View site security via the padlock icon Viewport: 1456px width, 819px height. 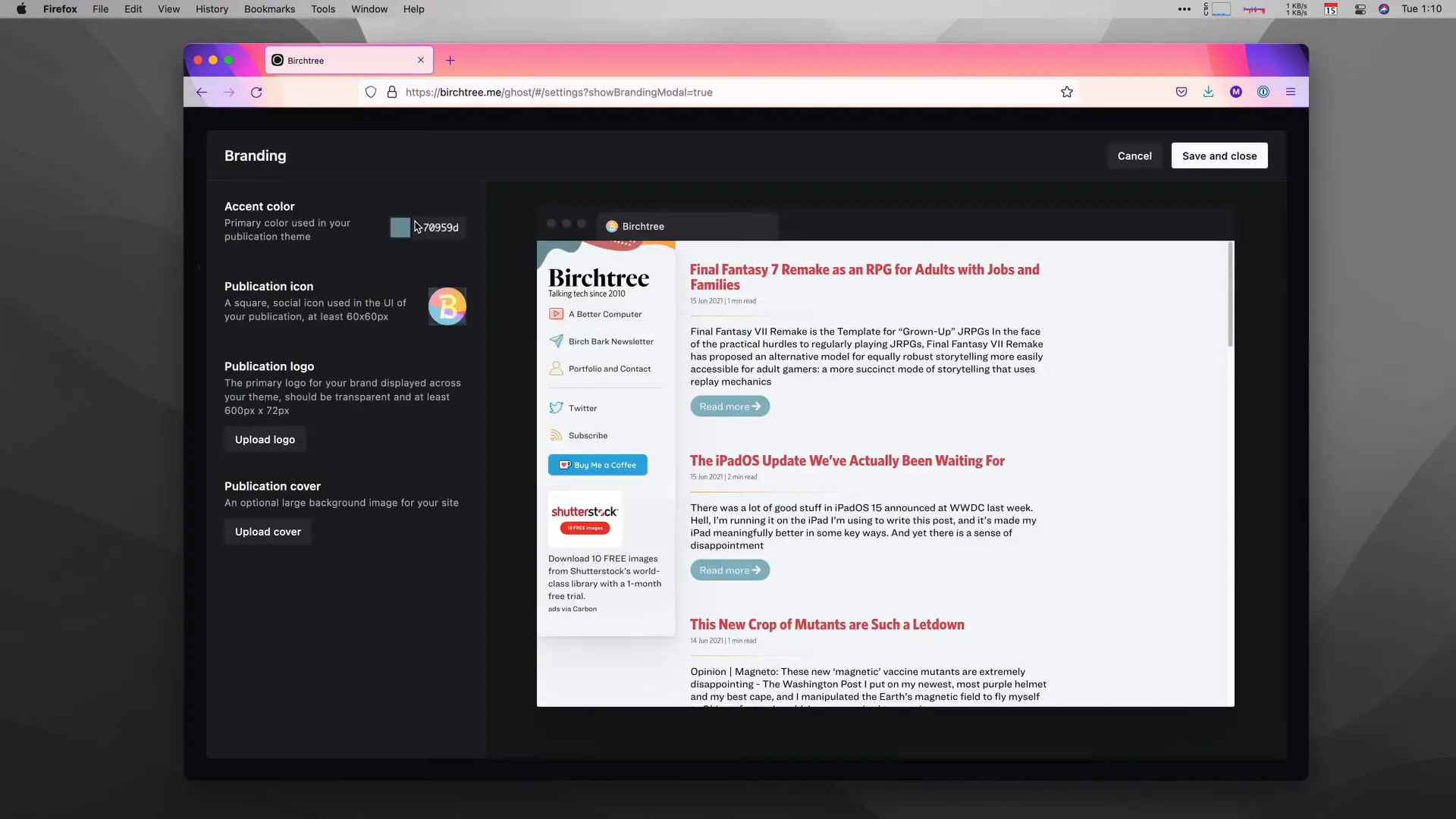[392, 93]
